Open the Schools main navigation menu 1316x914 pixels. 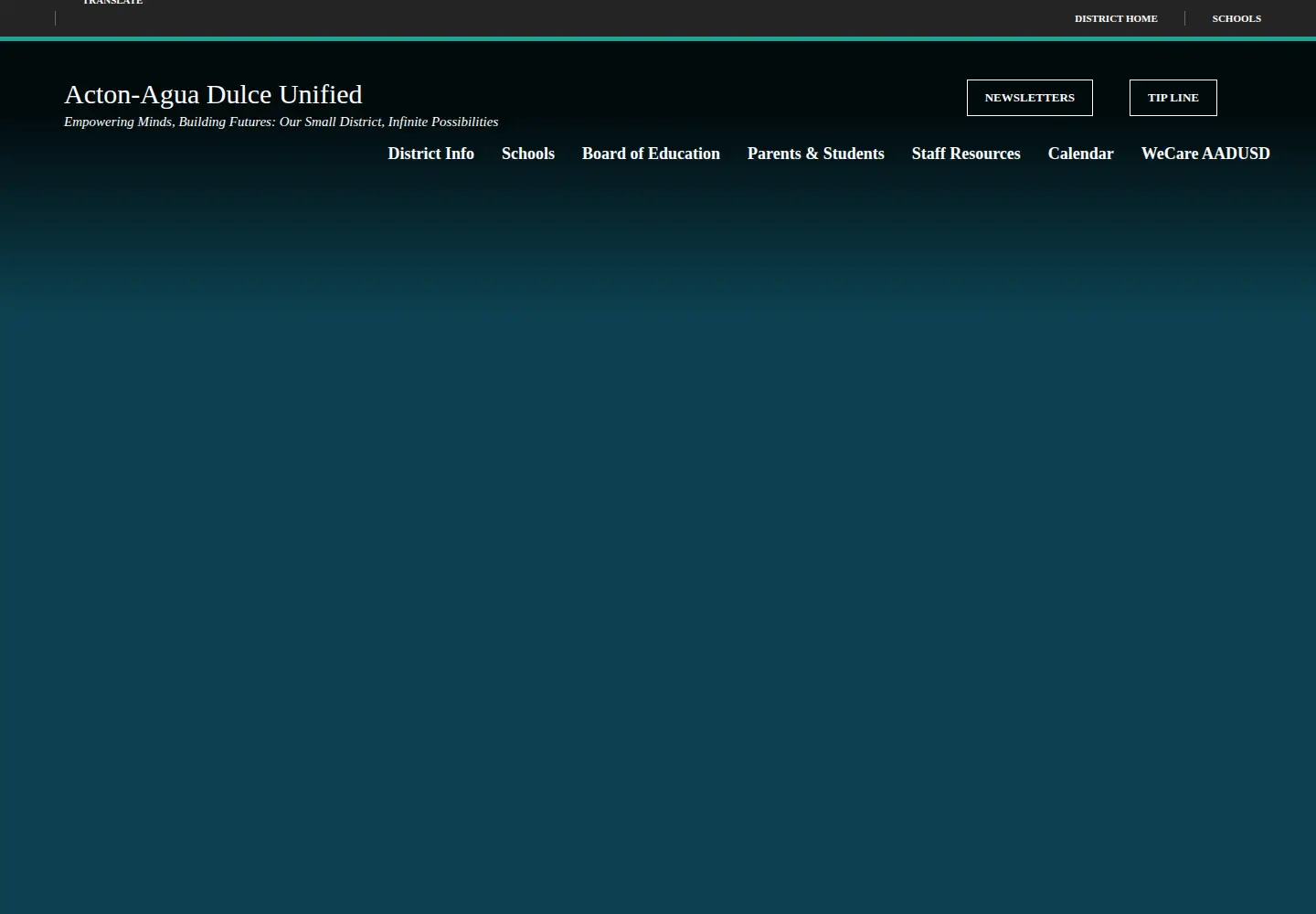tap(528, 154)
